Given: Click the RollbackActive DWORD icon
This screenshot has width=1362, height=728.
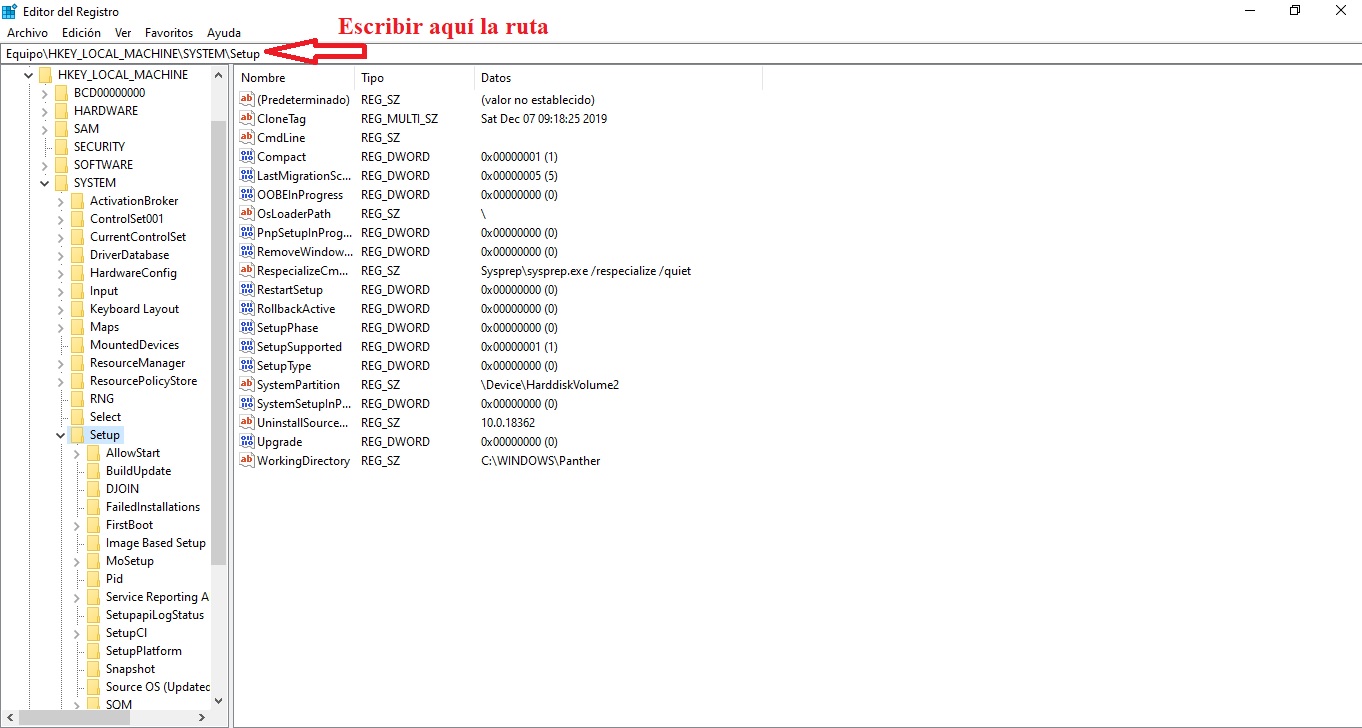Looking at the screenshot, I should click(247, 308).
